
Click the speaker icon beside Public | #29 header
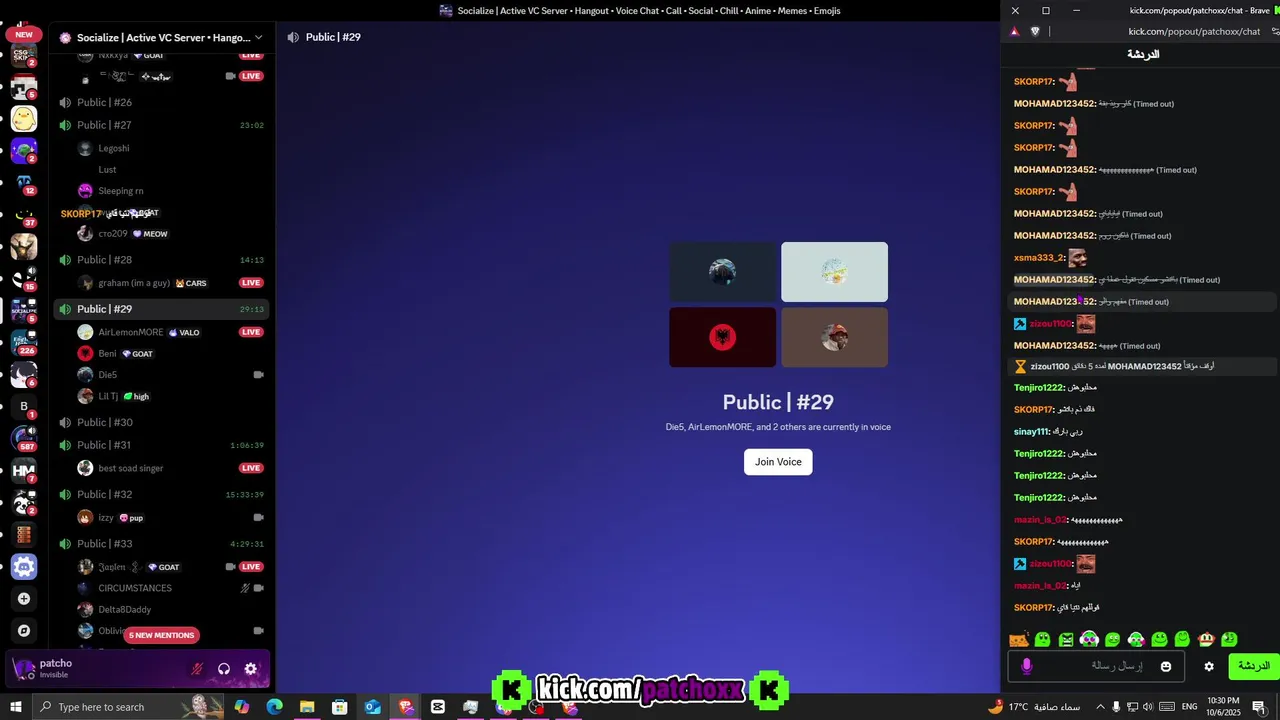[293, 37]
